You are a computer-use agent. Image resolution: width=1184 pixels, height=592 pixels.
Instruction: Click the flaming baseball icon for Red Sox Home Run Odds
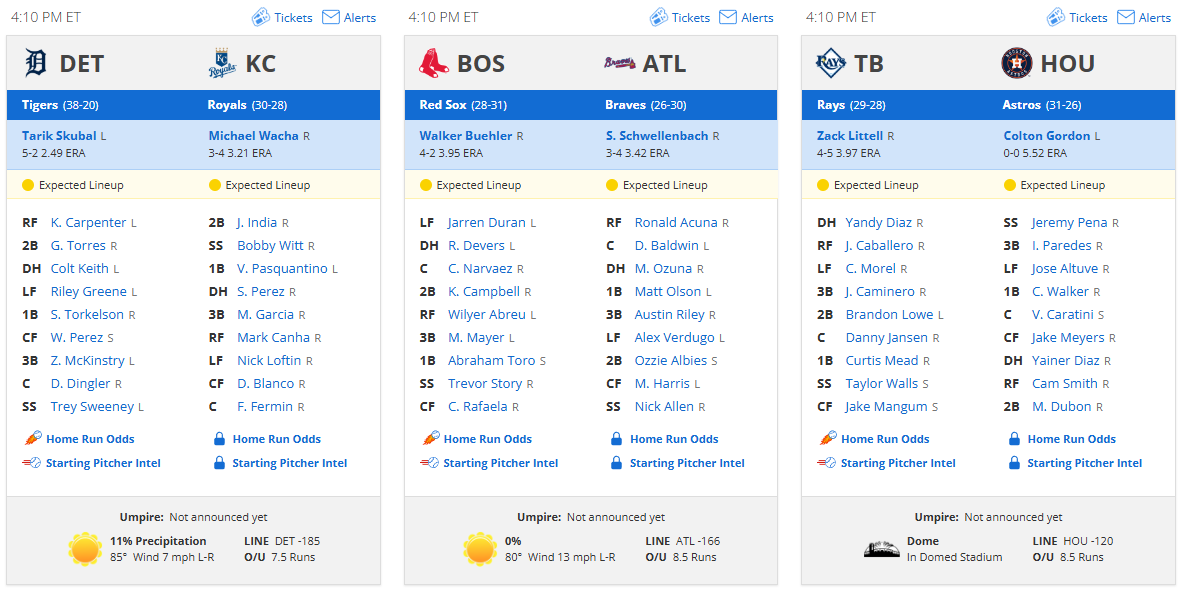coord(430,439)
